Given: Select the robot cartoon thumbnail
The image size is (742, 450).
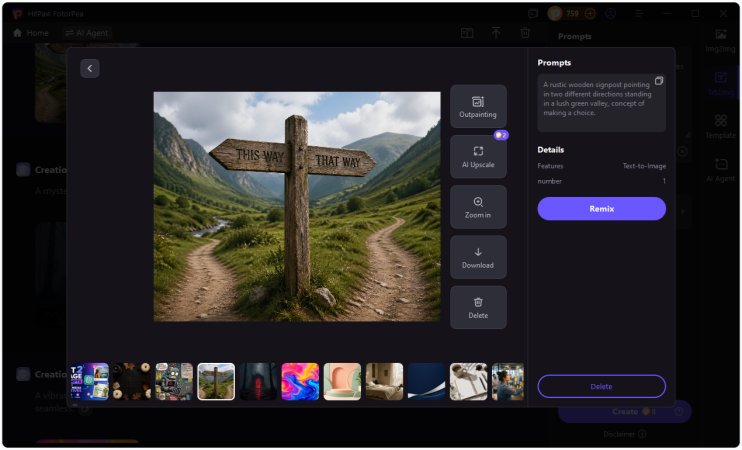Looking at the screenshot, I should 174,381.
